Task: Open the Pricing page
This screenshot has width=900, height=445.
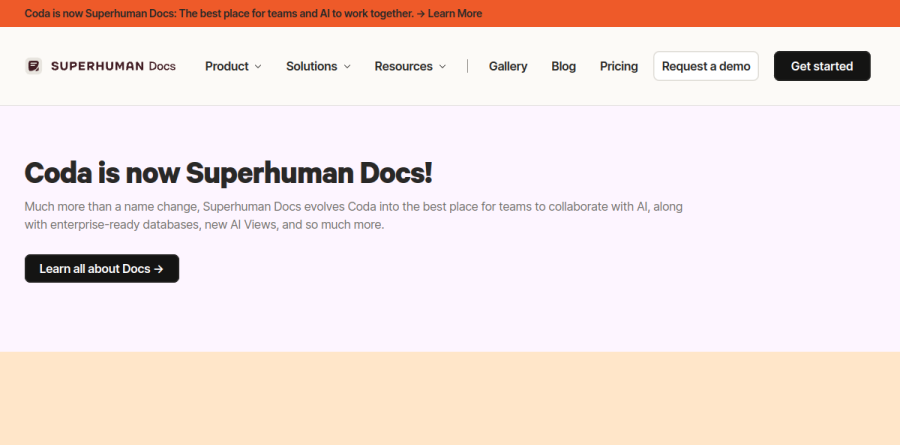Action: (619, 66)
